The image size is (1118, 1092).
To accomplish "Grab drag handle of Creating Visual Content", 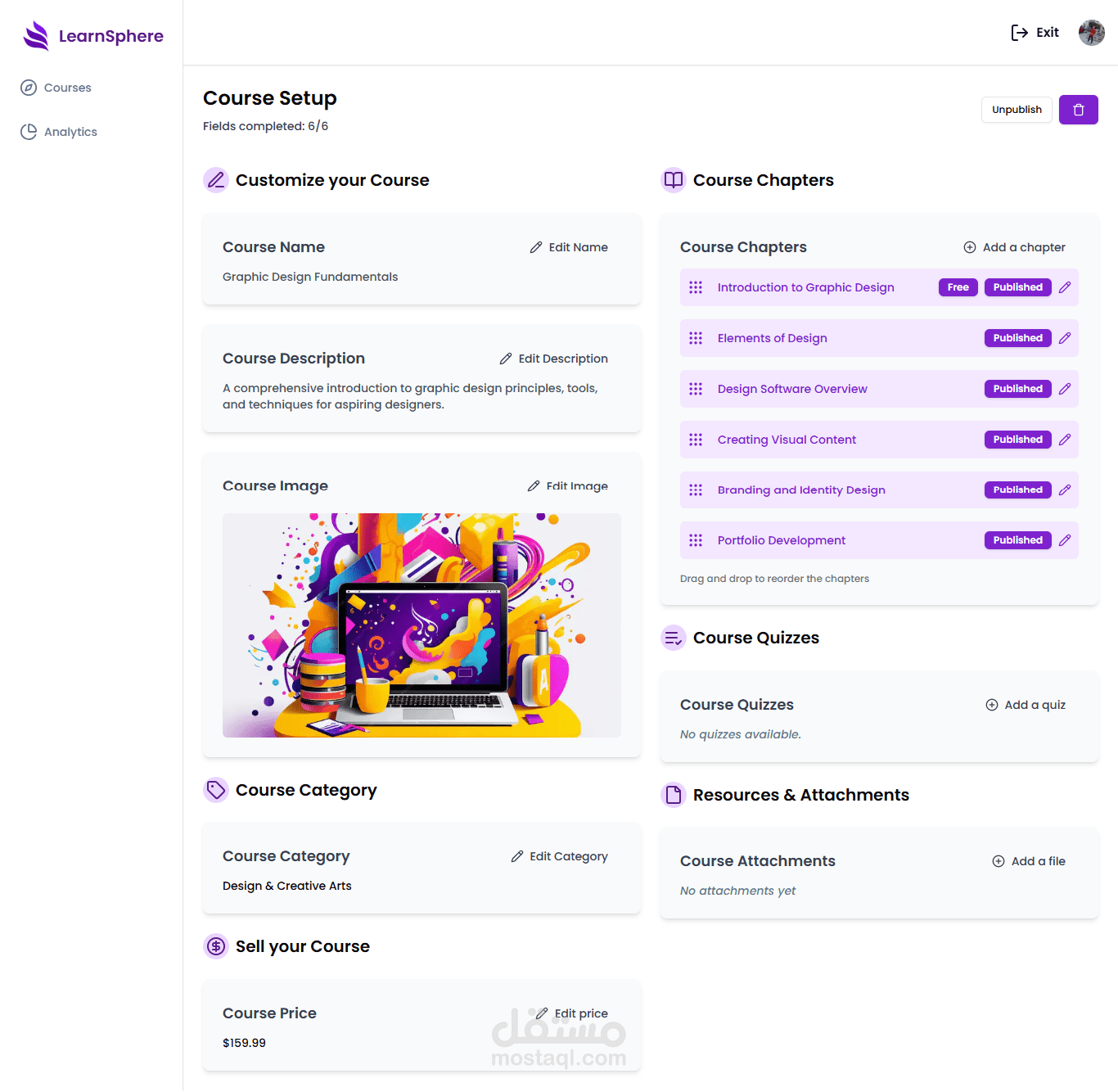I will [696, 440].
